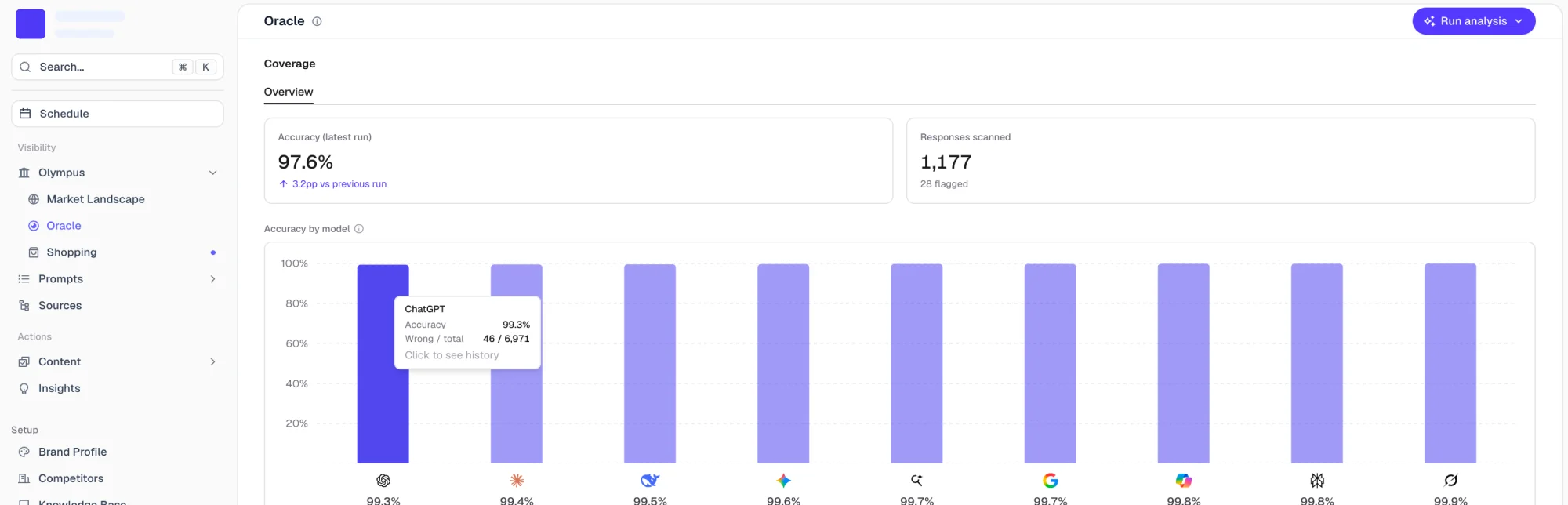The image size is (1568, 505).
Task: Click the calendar icon beside Schedule
Action: (25, 114)
